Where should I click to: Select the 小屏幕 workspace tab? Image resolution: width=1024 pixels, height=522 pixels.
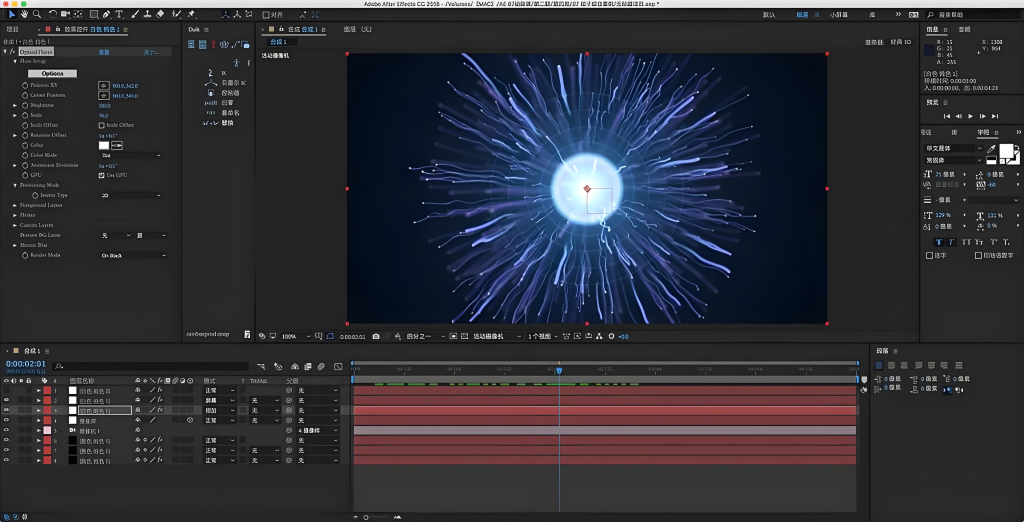pyautogui.click(x=839, y=15)
